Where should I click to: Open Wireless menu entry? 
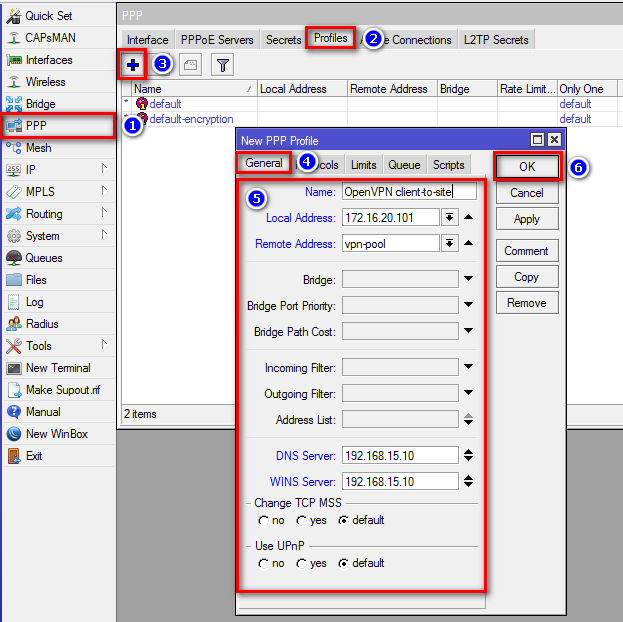[59, 82]
